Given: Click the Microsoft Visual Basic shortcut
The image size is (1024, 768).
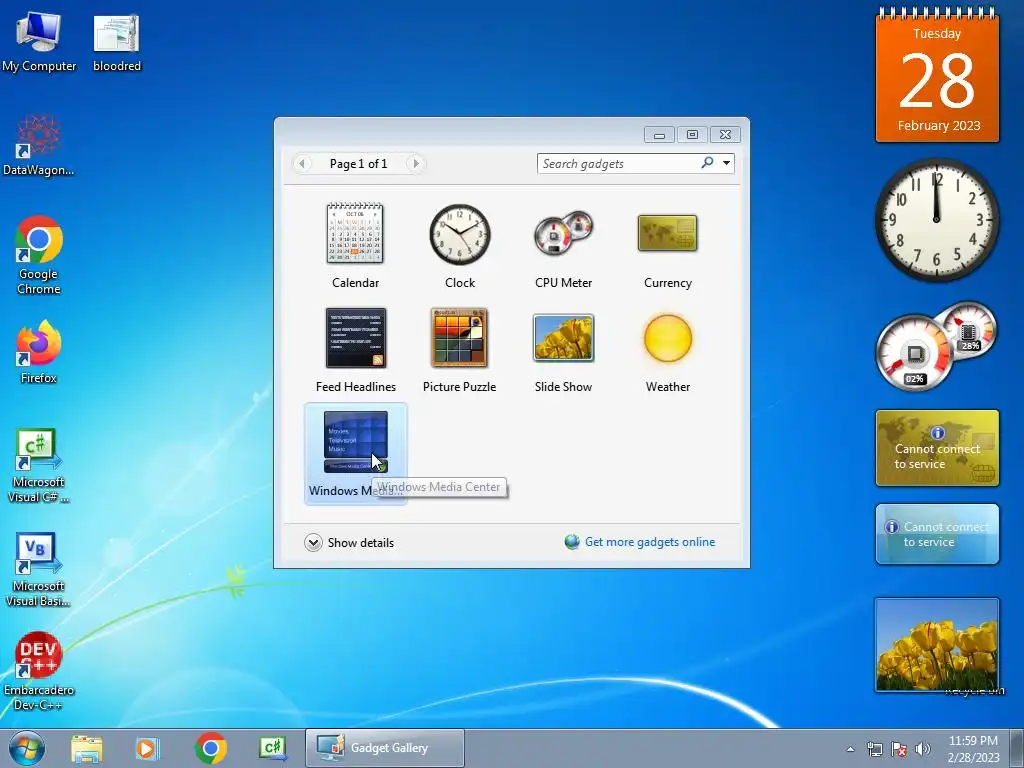Looking at the screenshot, I should click(39, 570).
